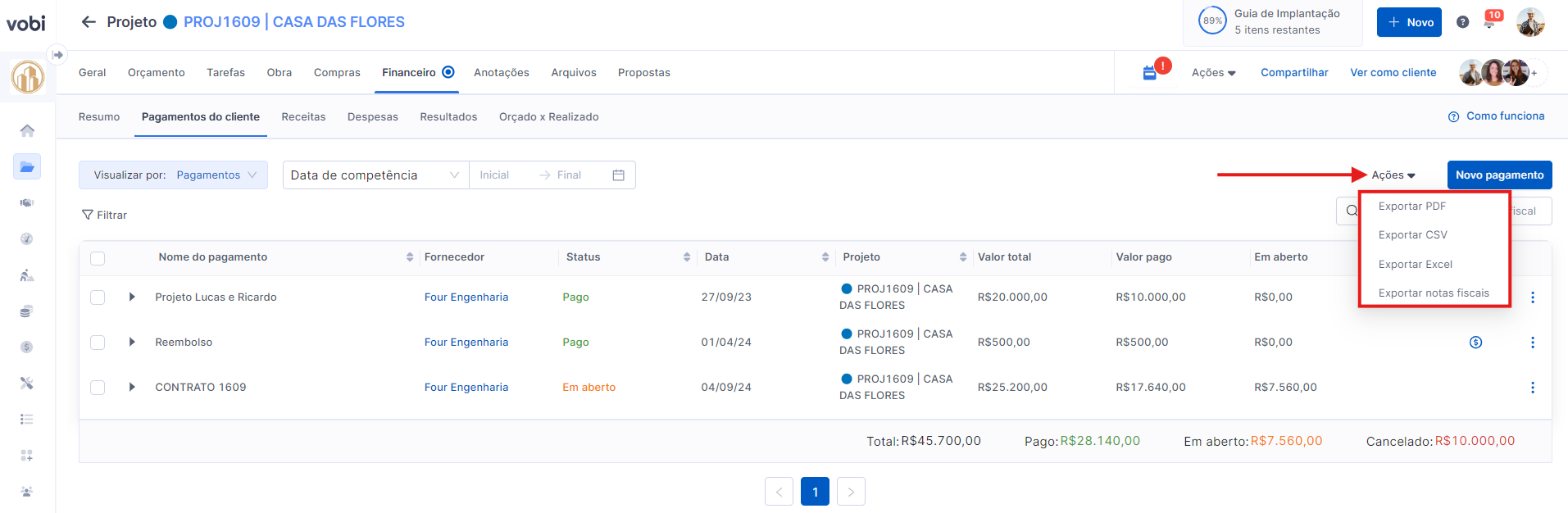The height and width of the screenshot is (513, 1568).
Task: Choose Exportar notas fiscais
Action: click(1434, 293)
